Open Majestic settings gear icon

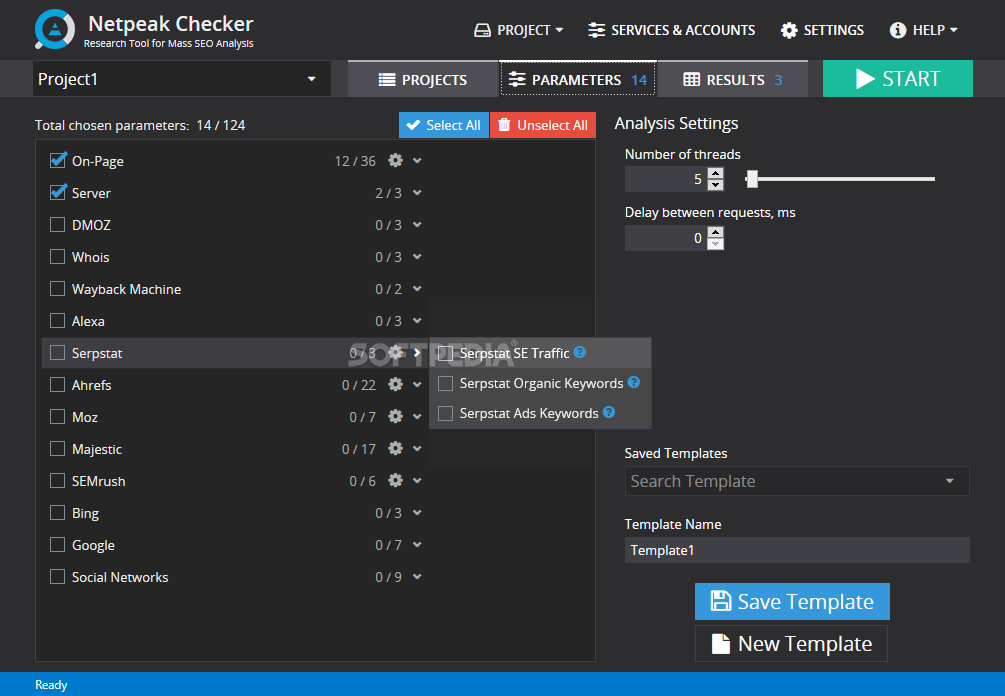pos(395,449)
